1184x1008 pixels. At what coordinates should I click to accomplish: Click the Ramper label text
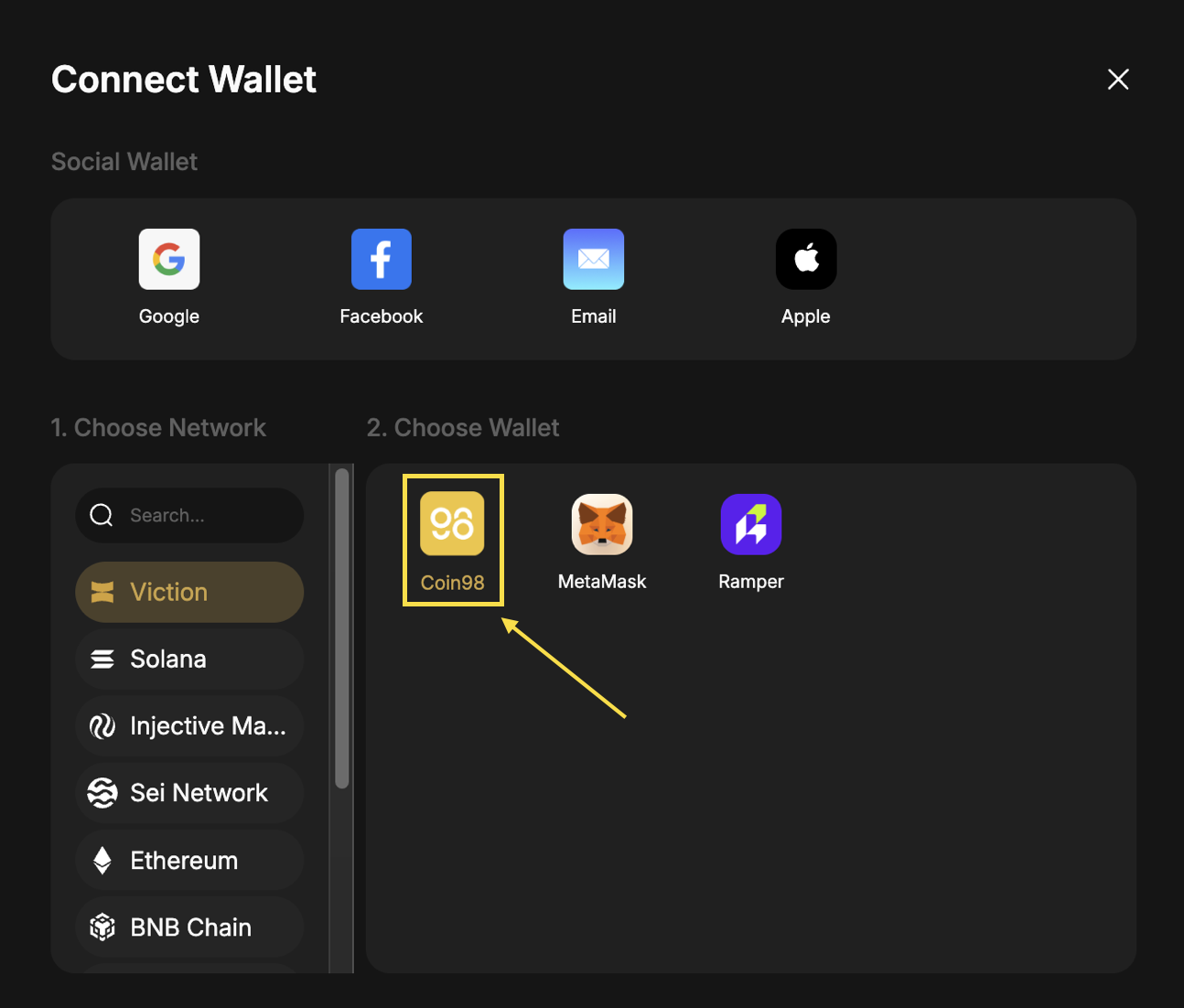(x=750, y=582)
